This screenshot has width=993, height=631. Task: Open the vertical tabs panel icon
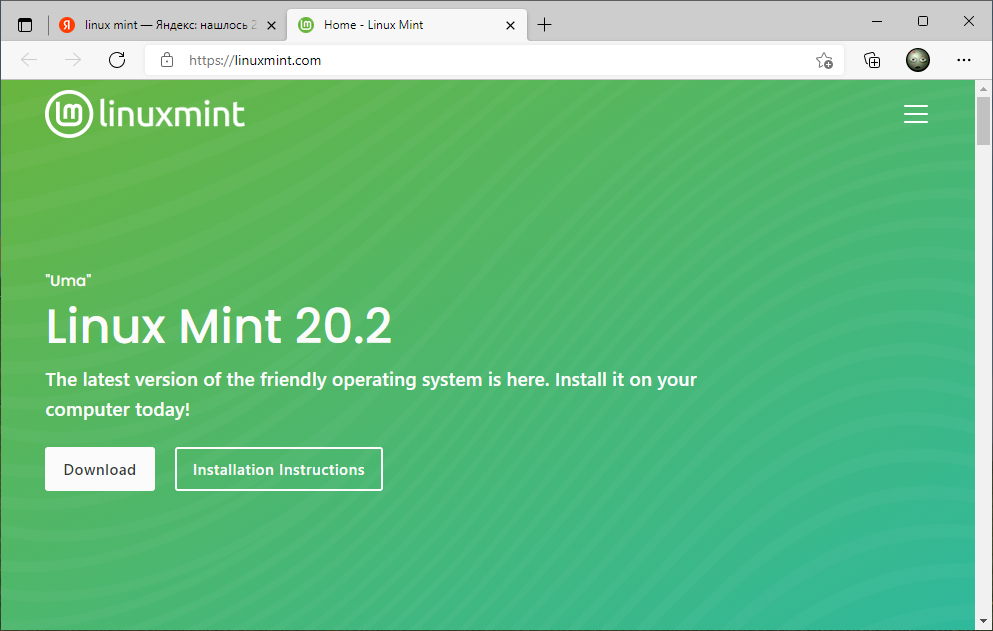[x=25, y=25]
